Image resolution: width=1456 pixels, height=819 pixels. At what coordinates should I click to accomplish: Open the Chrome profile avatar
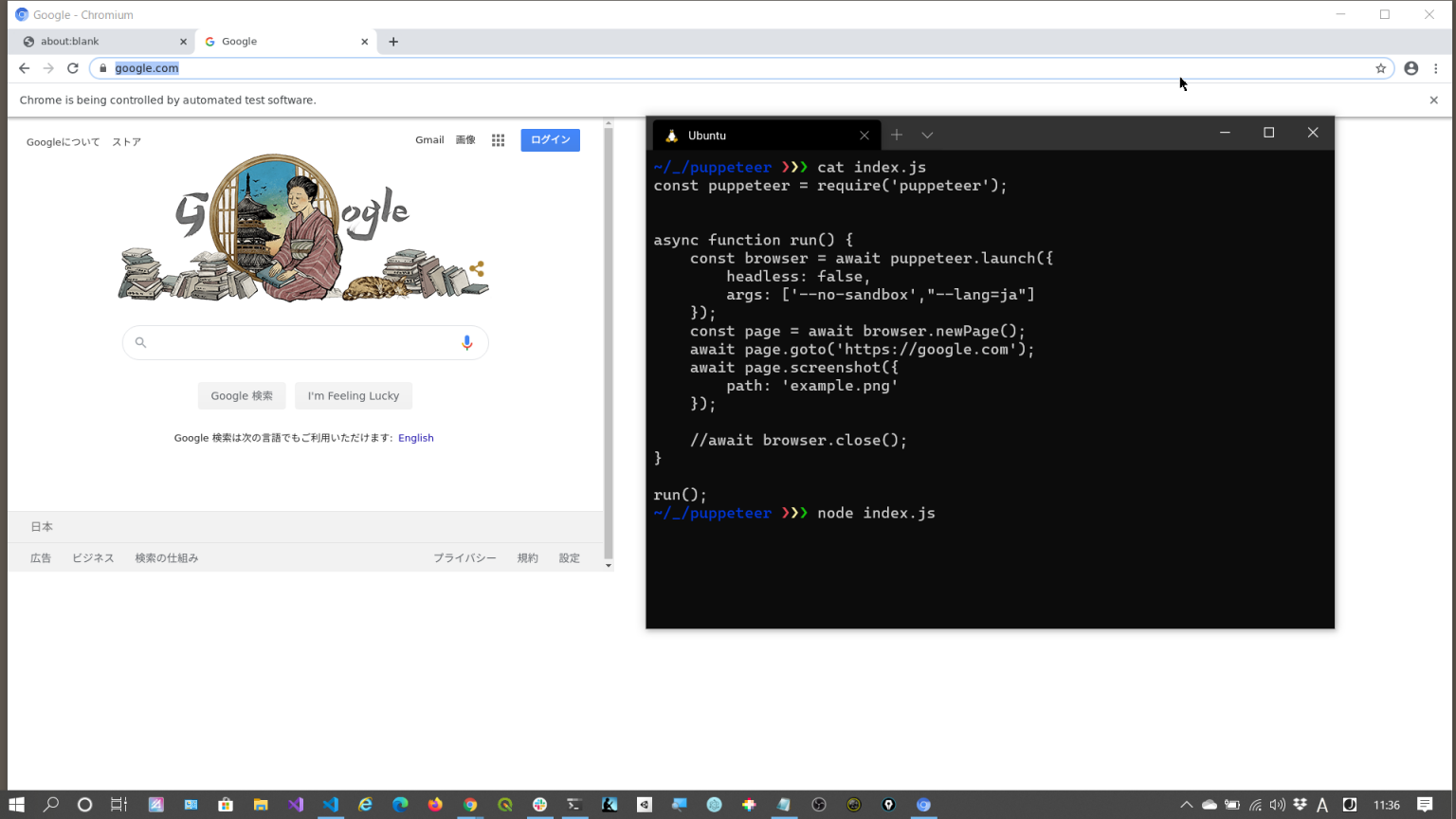(1410, 67)
